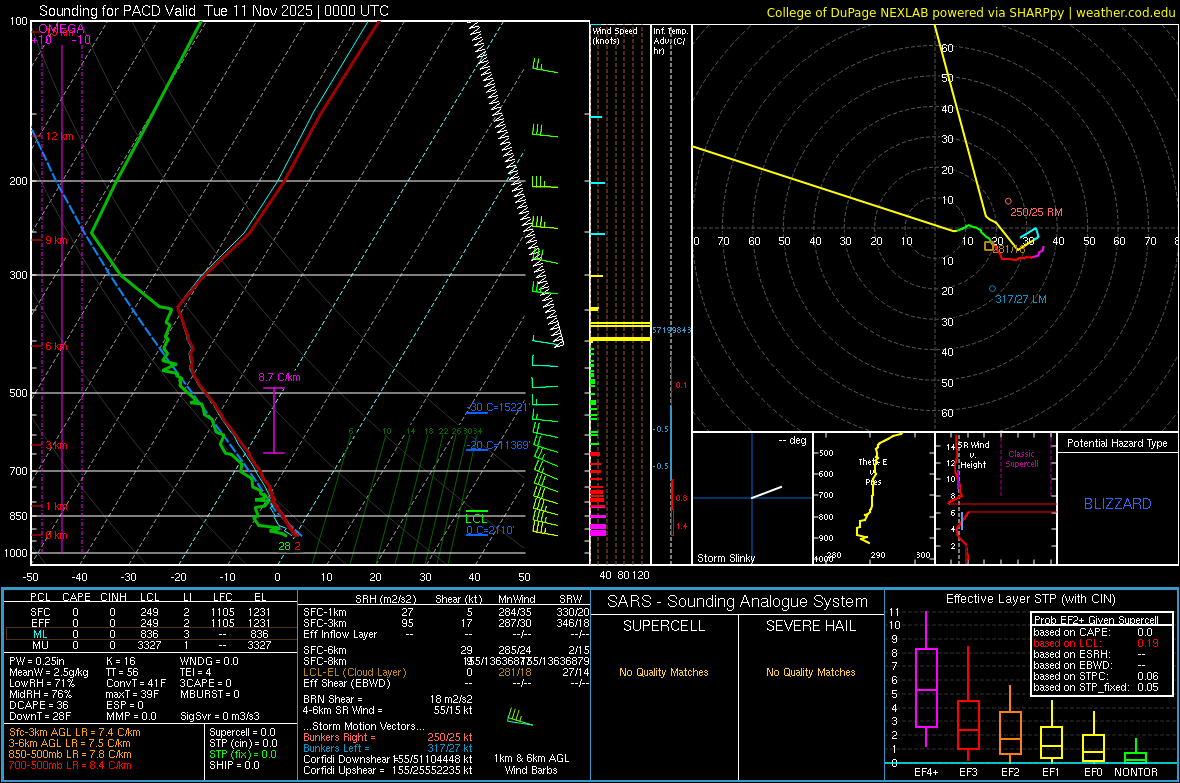Click 'No Quality Matches' under SEVERE HAIL
The width and height of the screenshot is (1180, 783).
point(810,672)
